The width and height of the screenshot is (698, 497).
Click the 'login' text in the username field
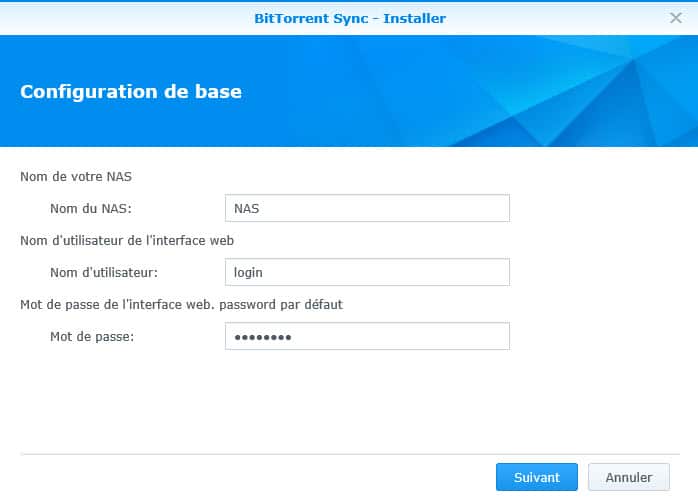tap(248, 273)
